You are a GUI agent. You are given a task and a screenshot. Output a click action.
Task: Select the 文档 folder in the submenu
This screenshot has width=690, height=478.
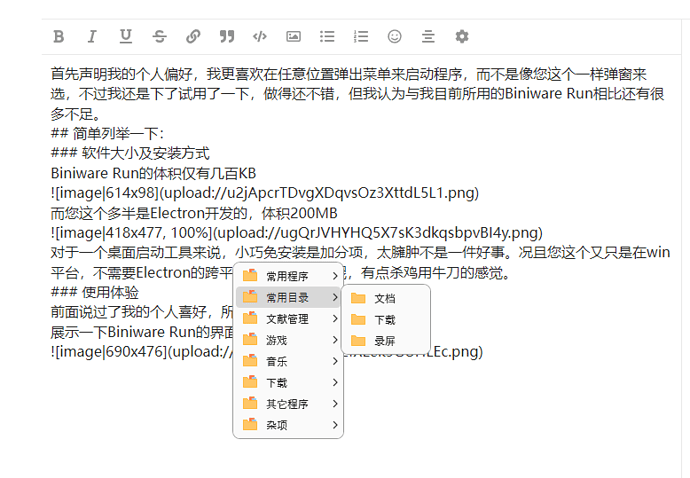[x=384, y=298]
